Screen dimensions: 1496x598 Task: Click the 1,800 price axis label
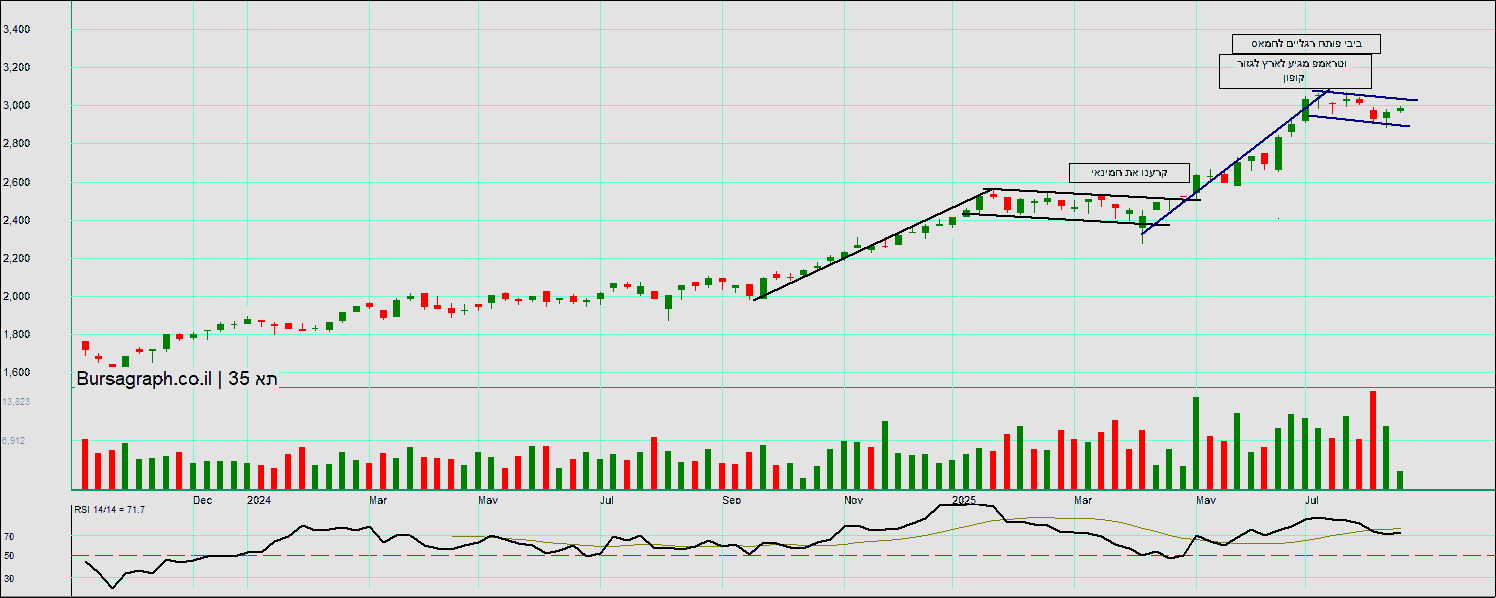tap(16, 335)
